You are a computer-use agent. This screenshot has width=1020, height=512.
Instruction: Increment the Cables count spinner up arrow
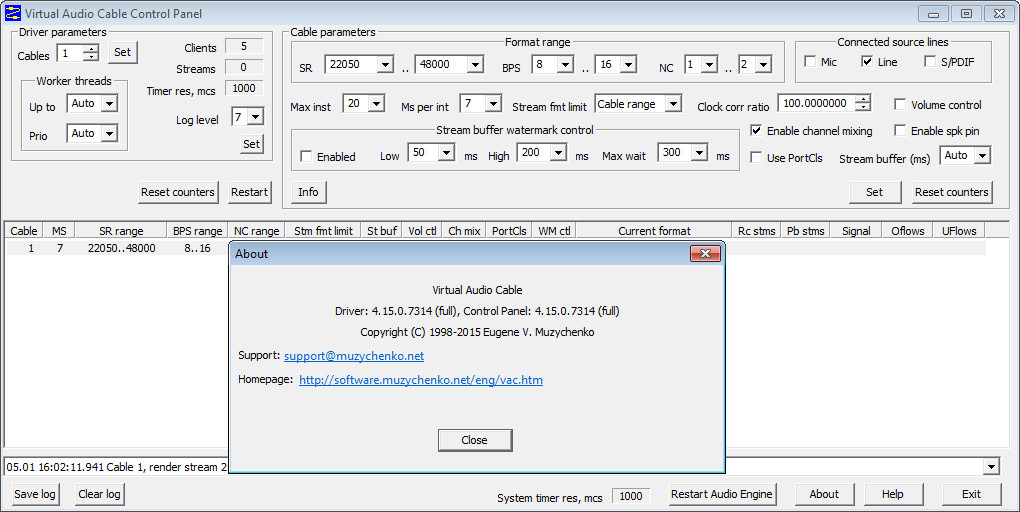click(92, 49)
